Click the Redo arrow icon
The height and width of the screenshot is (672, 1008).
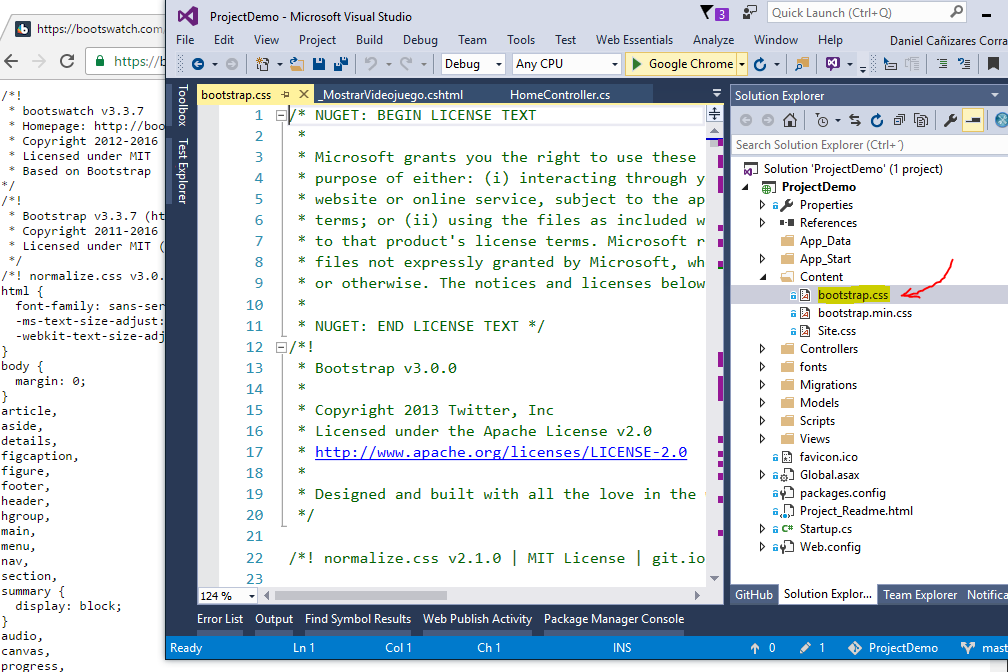(406, 64)
